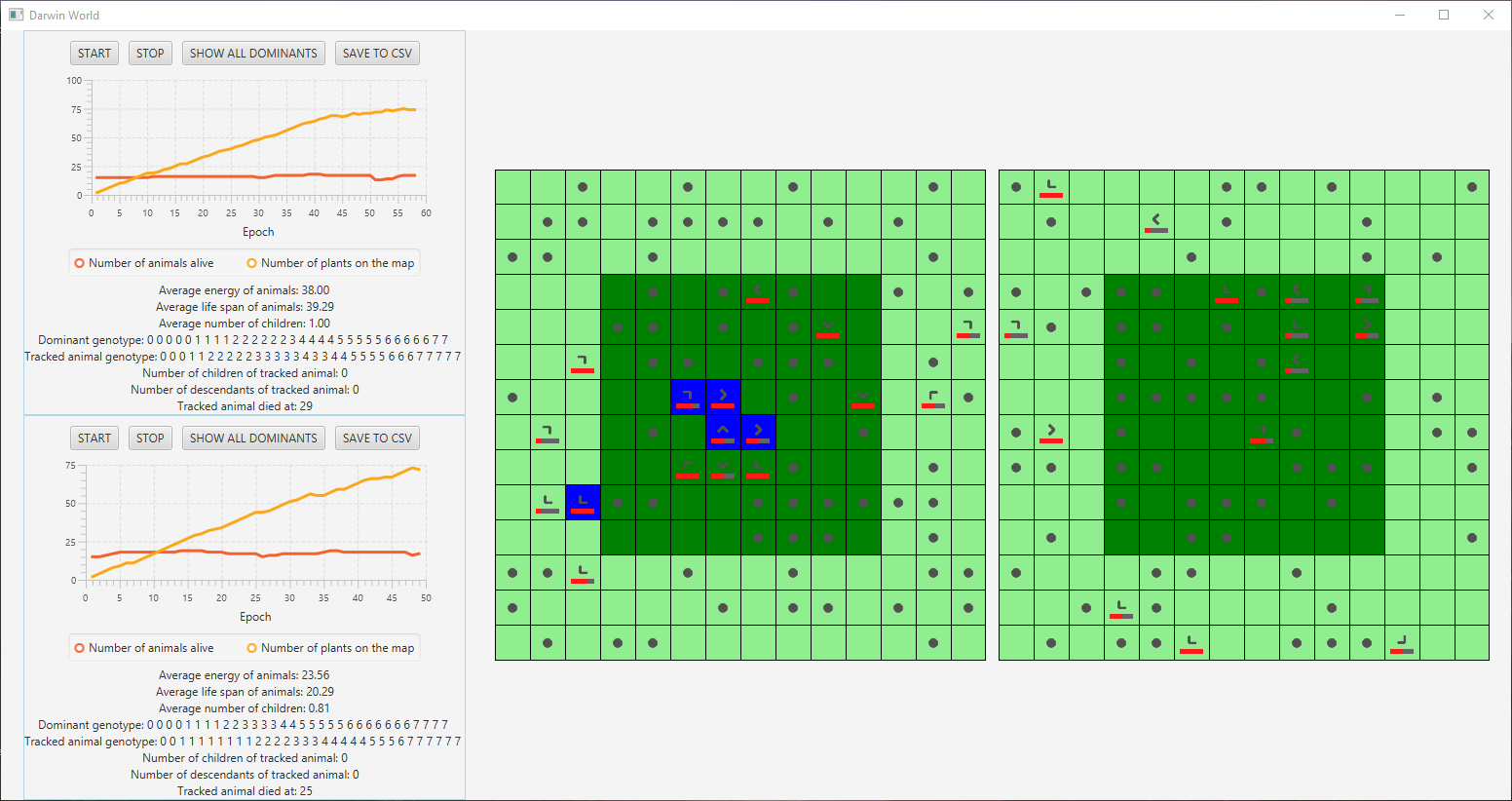Click the left-facing animal near the right map top edge
The height and width of the screenshot is (801, 1512).
[x=1155, y=221]
